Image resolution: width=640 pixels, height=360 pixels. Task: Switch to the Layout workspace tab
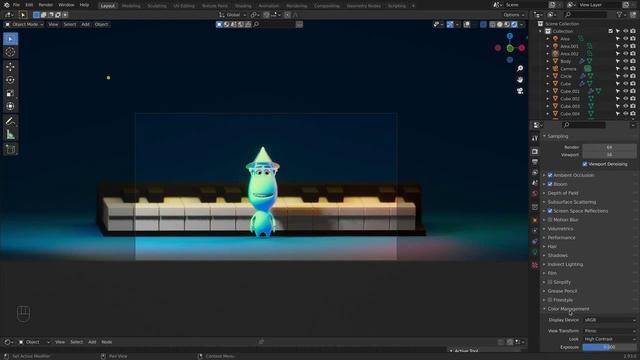107,6
